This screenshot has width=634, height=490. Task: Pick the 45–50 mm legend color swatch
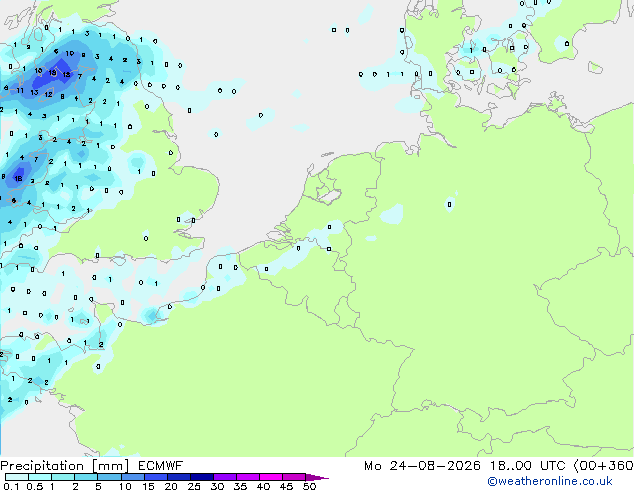coord(294,477)
